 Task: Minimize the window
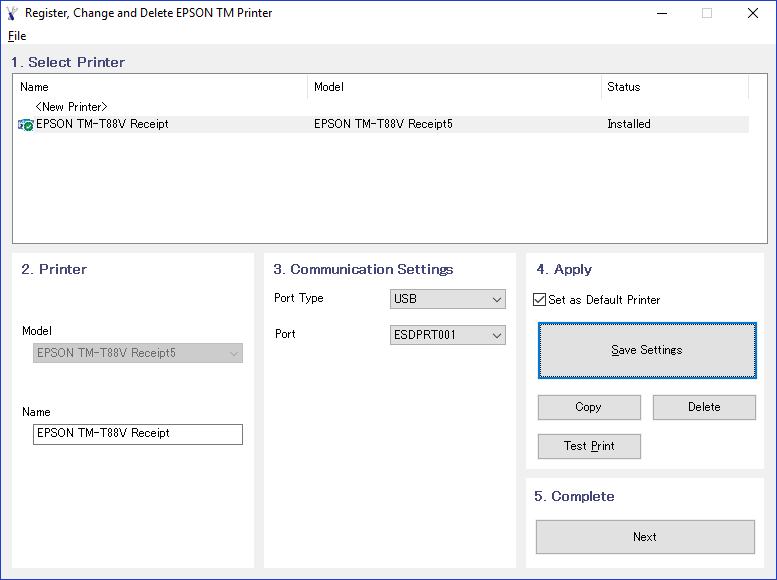click(662, 13)
